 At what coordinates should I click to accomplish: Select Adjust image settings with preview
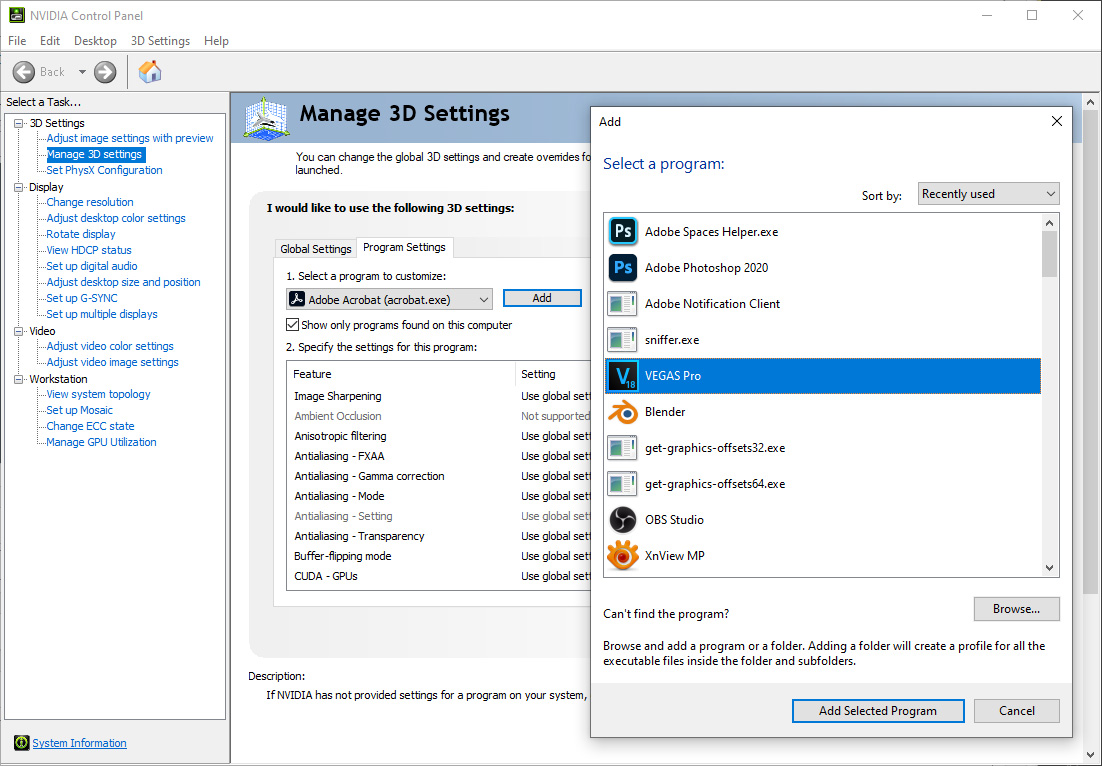tap(130, 138)
